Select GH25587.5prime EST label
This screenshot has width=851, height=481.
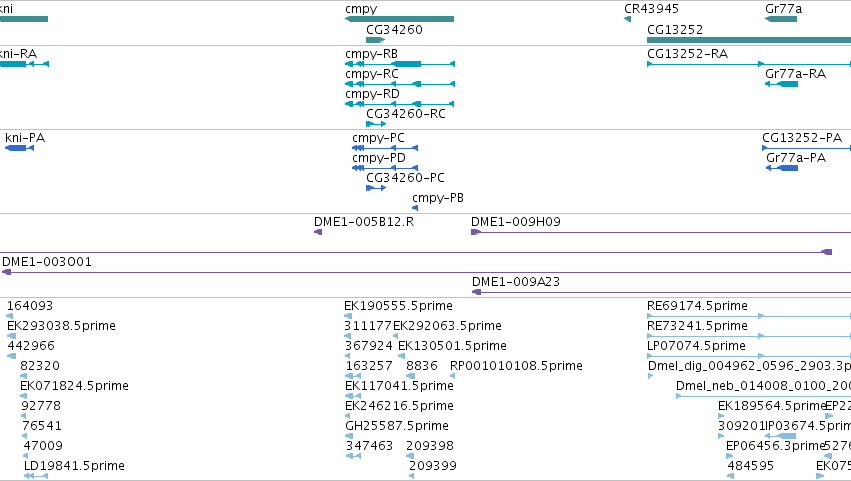[x=397, y=426]
